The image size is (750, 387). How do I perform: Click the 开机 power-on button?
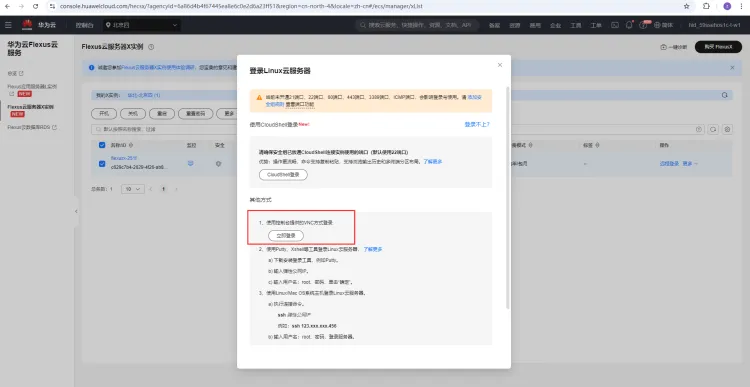104,114
